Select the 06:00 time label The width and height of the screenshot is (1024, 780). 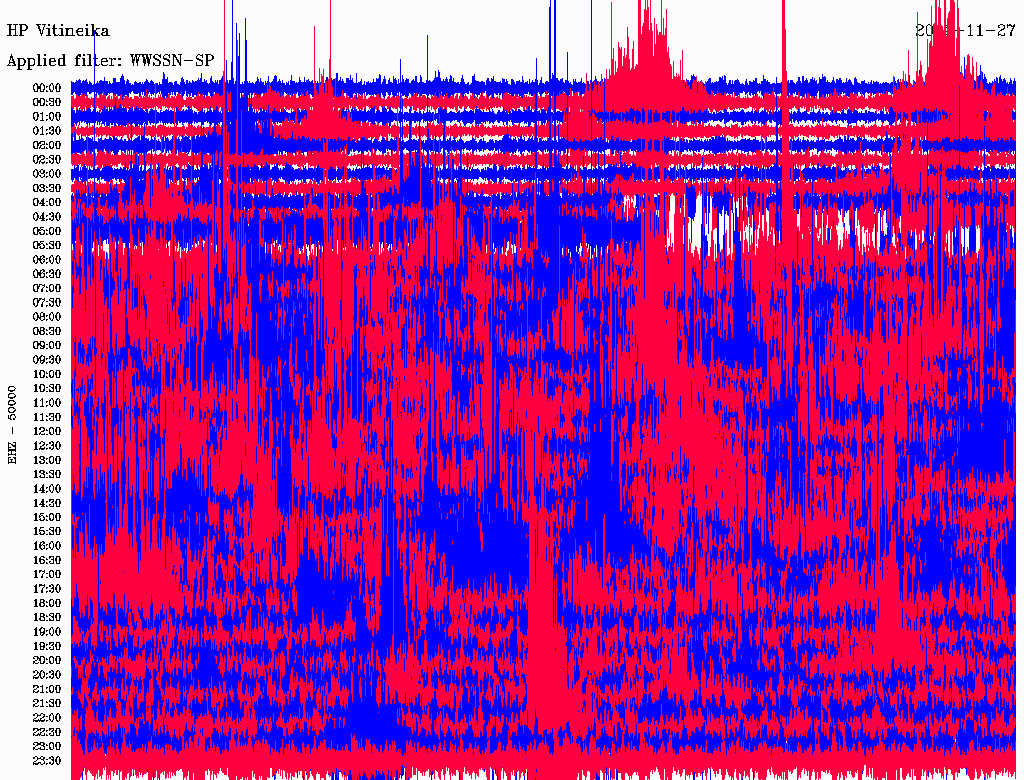click(x=47, y=259)
